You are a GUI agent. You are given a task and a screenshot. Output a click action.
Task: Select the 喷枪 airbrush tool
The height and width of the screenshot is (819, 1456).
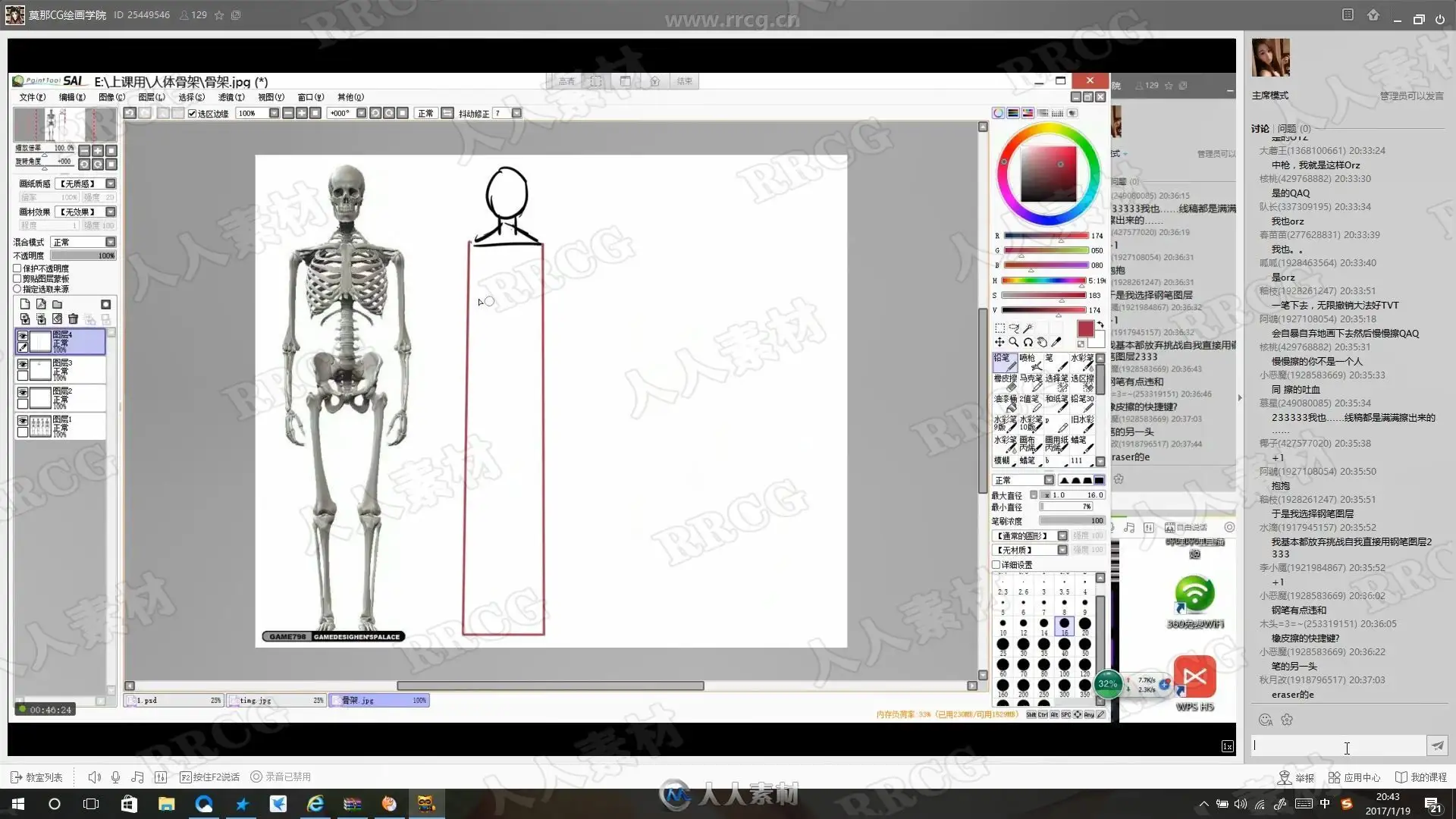point(1031,362)
